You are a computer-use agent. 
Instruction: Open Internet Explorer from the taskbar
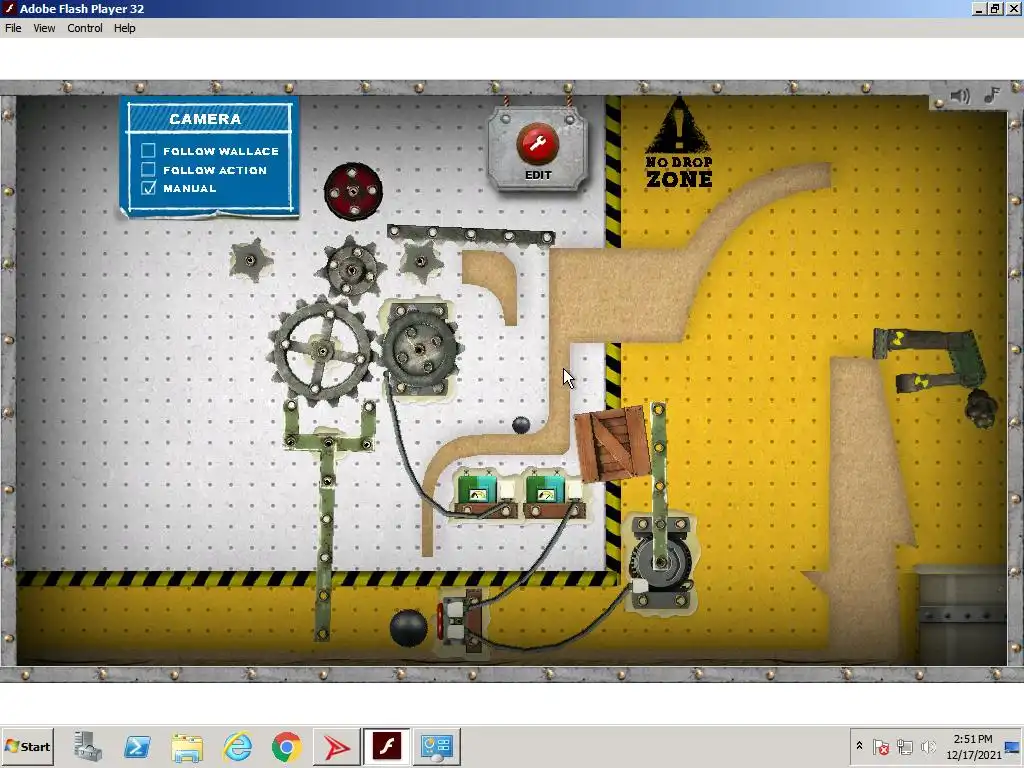point(237,746)
